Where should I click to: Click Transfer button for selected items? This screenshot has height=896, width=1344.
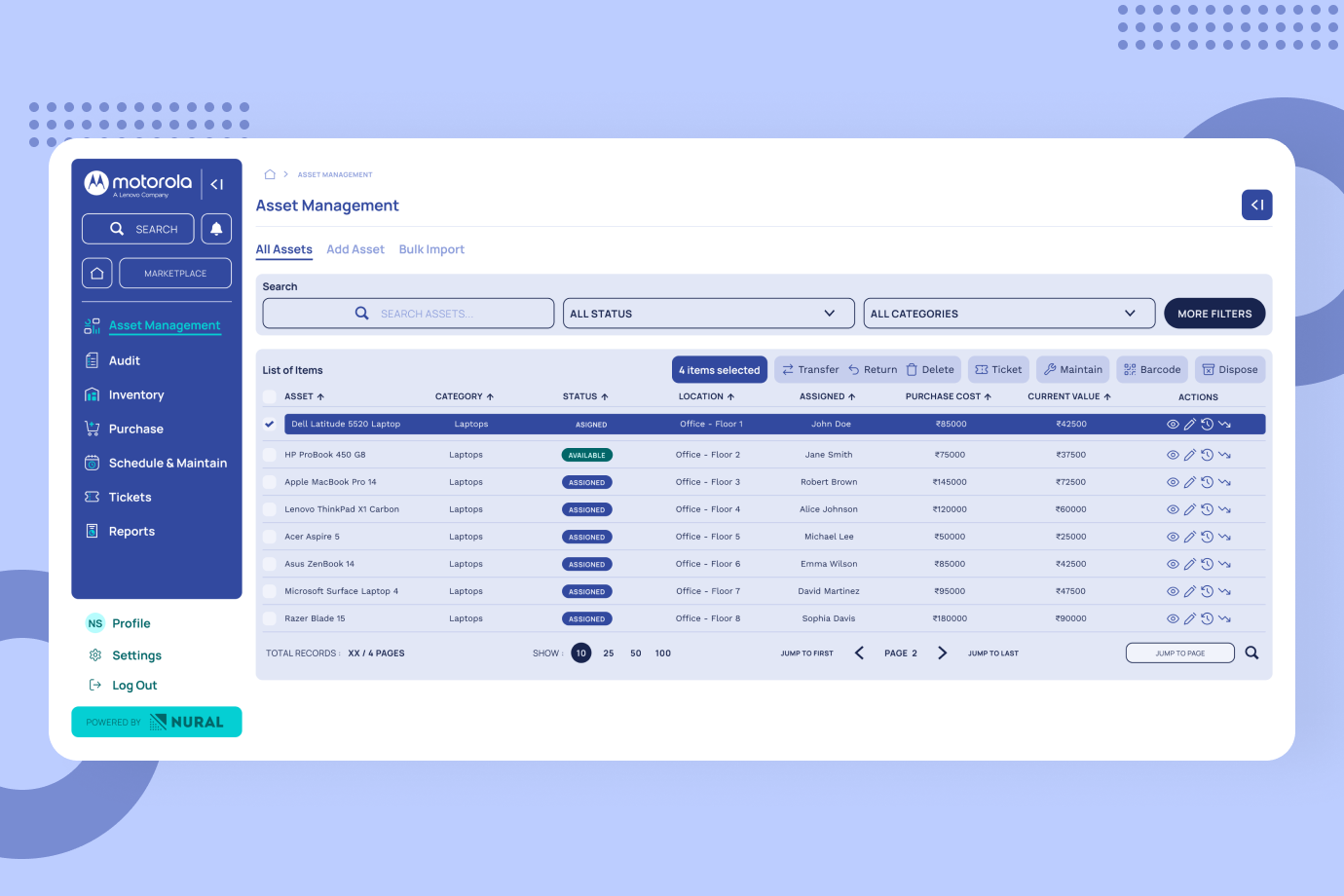[810, 370]
